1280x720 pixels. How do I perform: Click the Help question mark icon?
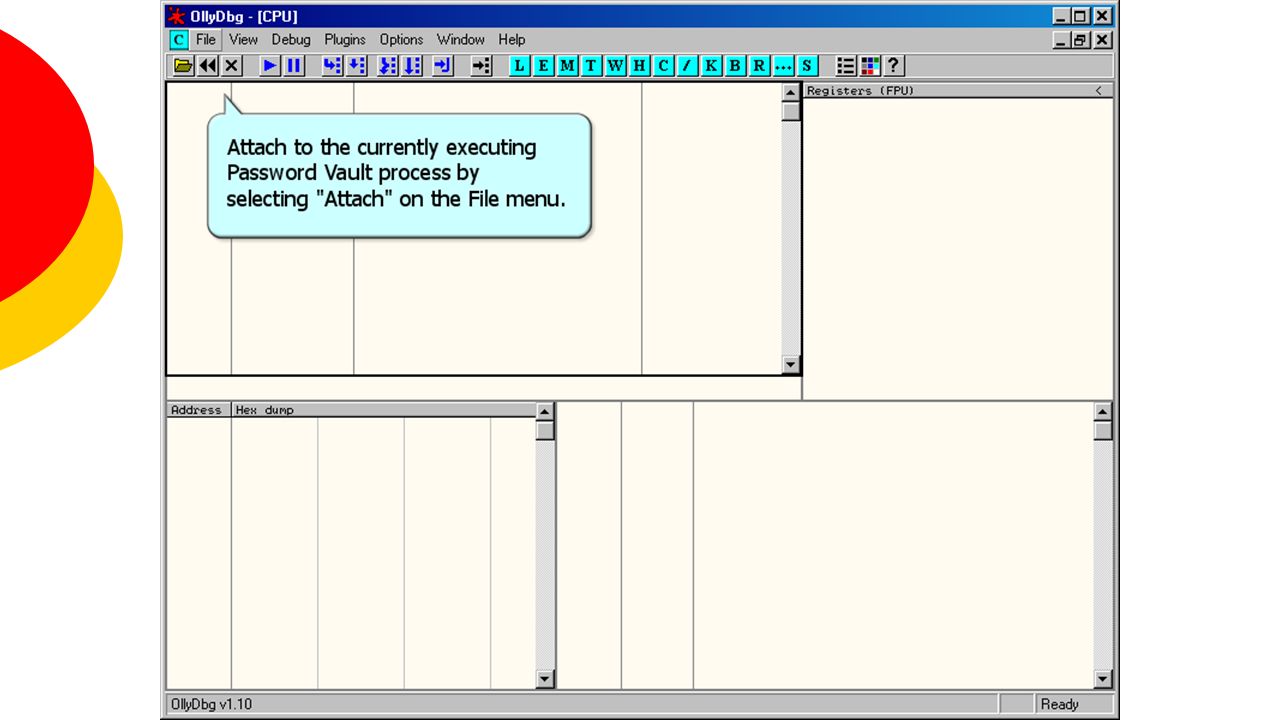pyautogui.click(x=894, y=66)
